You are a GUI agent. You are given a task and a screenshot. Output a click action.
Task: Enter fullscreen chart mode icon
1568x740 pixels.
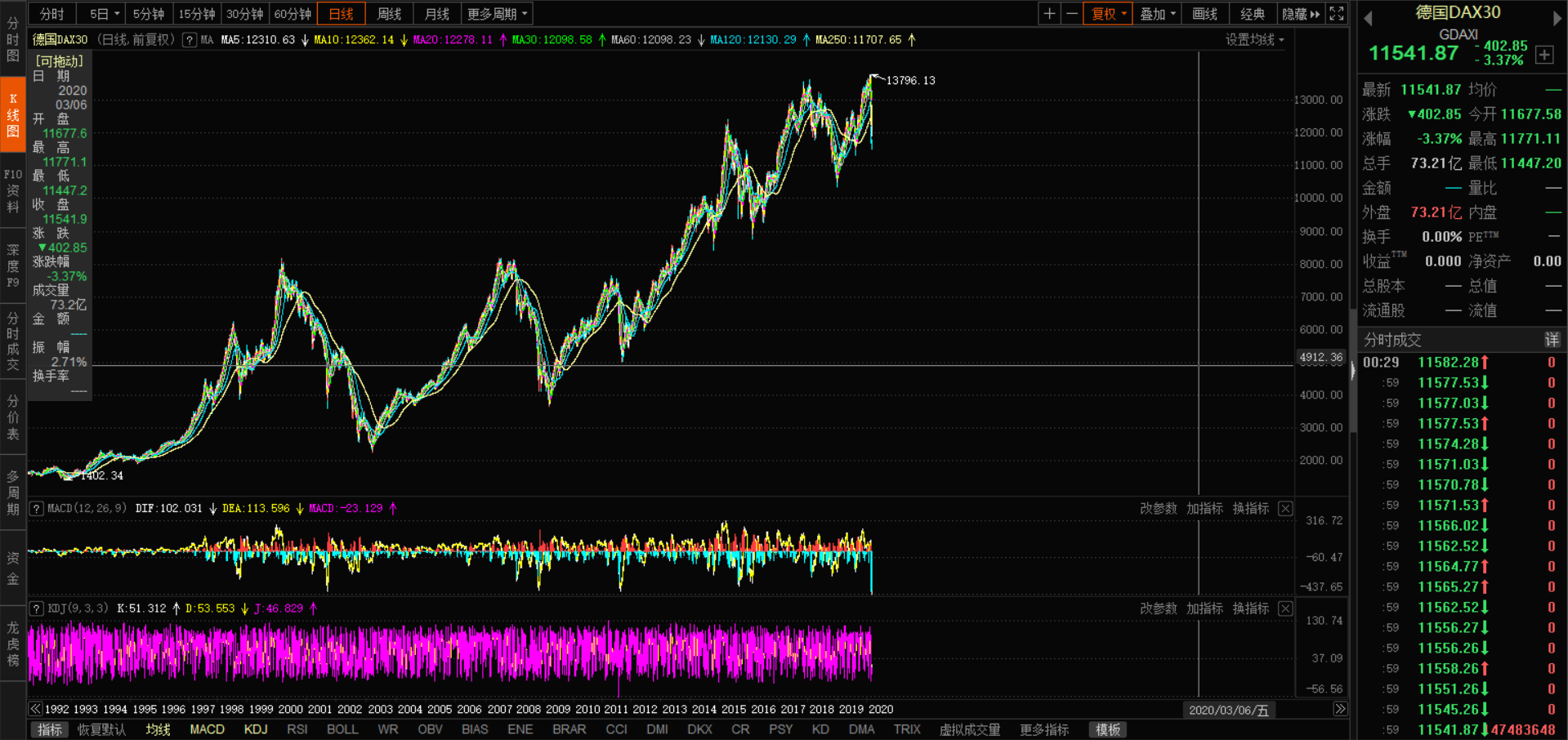click(1337, 14)
